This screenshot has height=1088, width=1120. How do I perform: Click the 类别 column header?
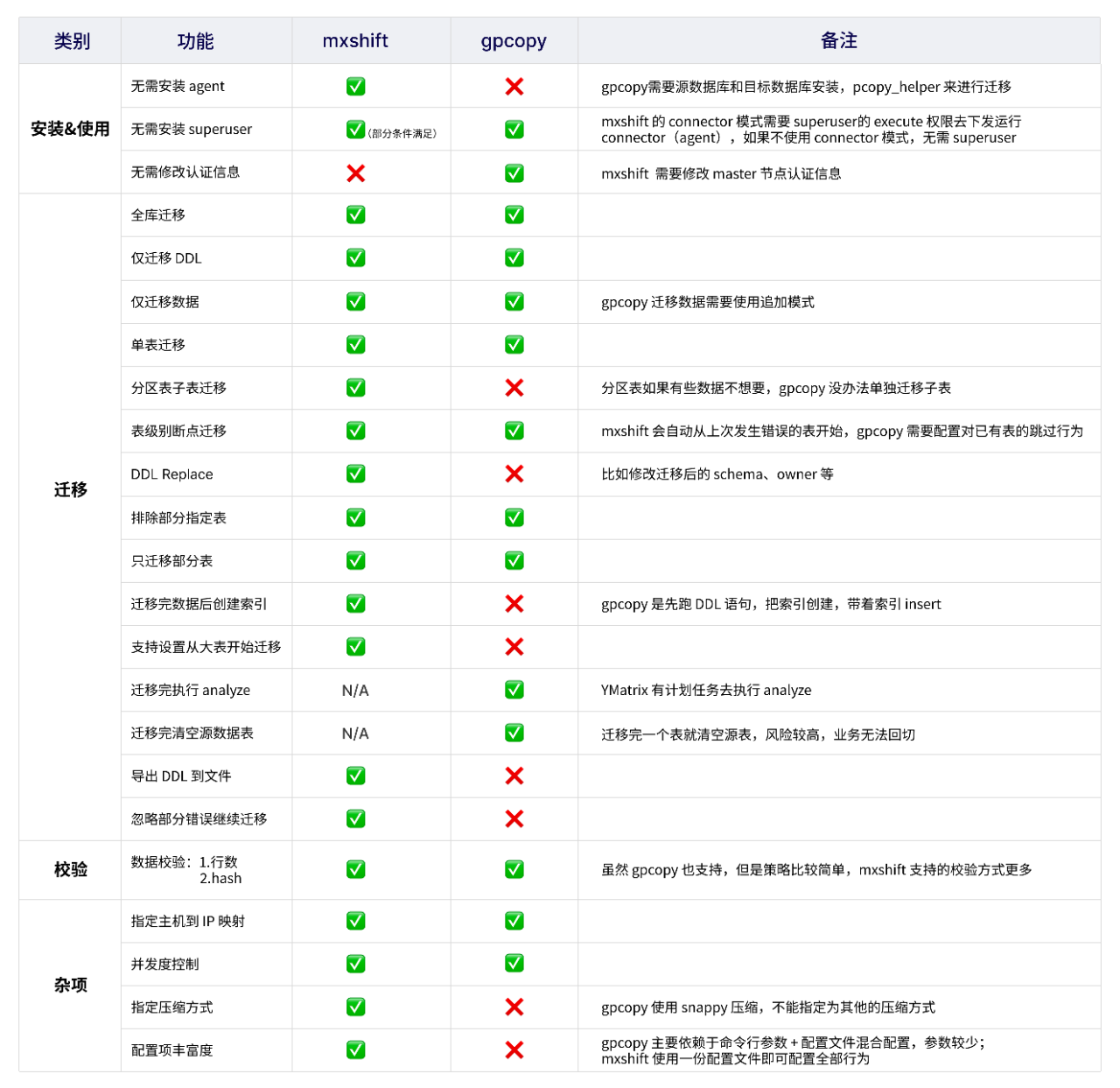click(72, 41)
